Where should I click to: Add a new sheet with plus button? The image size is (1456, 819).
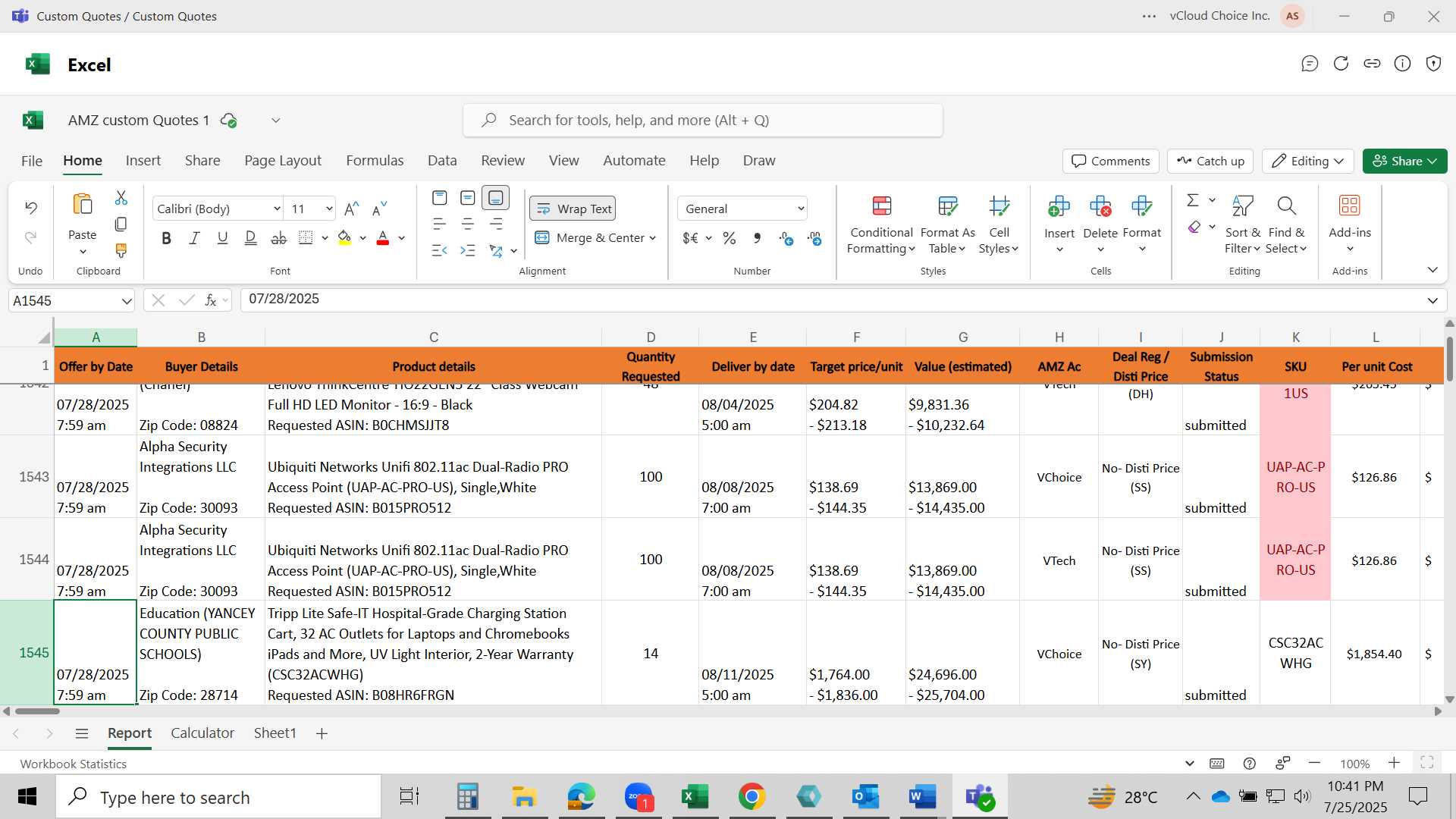[x=322, y=733]
